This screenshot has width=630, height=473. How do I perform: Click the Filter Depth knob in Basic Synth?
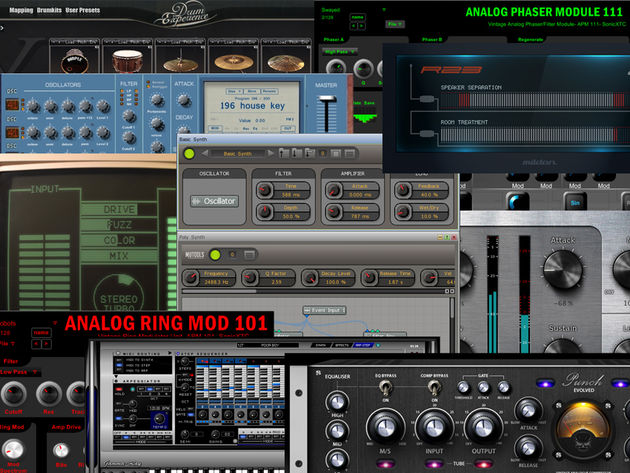[x=264, y=212]
